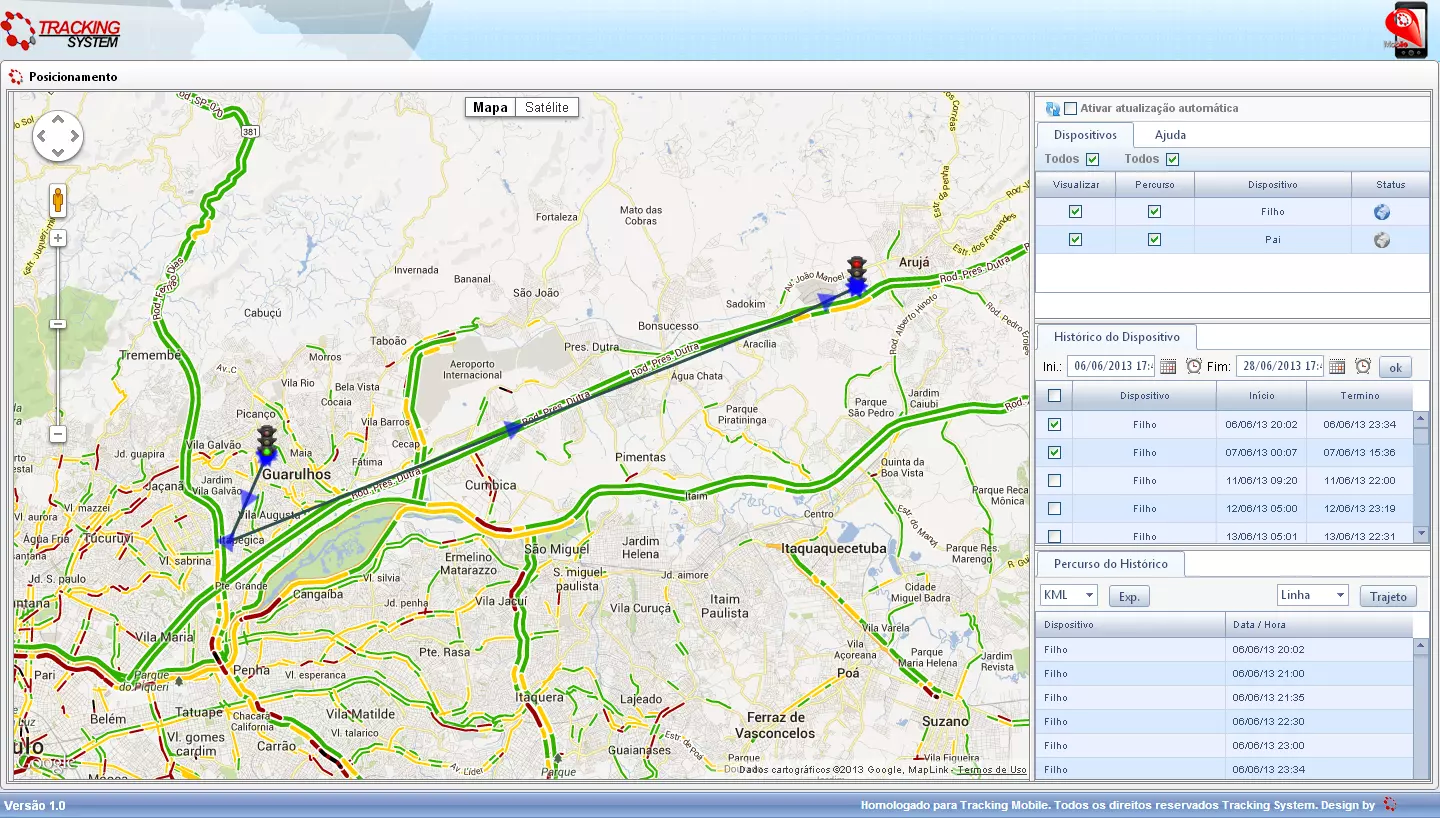The image size is (1440, 818).
Task: Click the blue globe status icon for Filho
Action: click(1382, 212)
